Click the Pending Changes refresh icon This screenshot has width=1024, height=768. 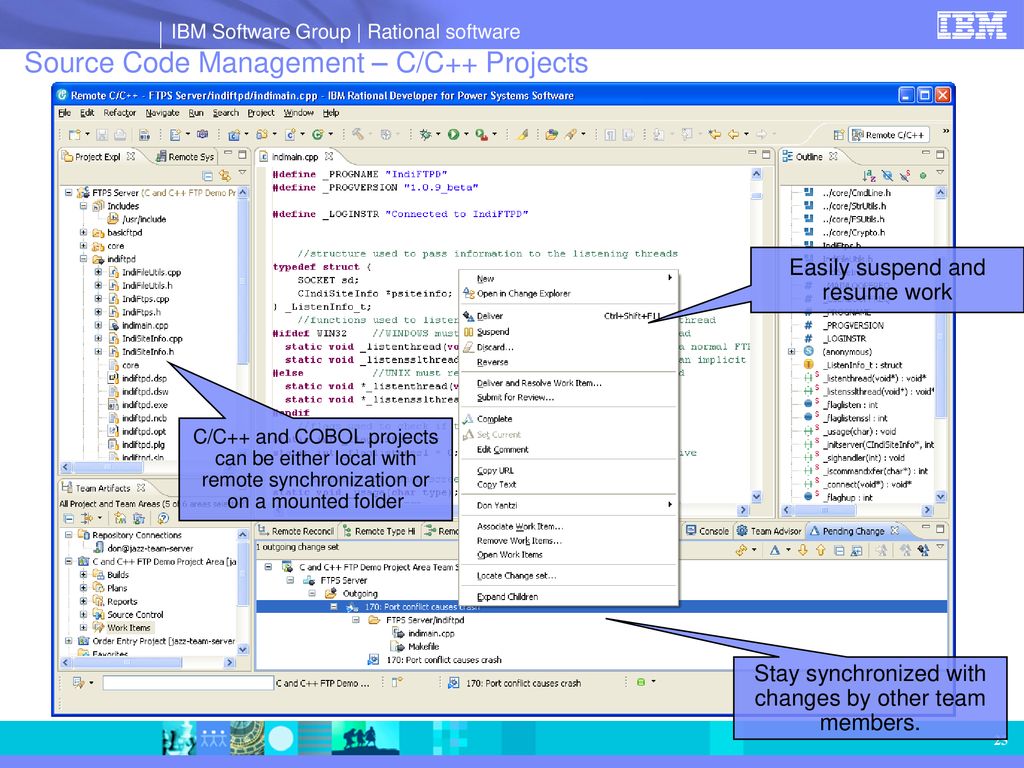741,551
